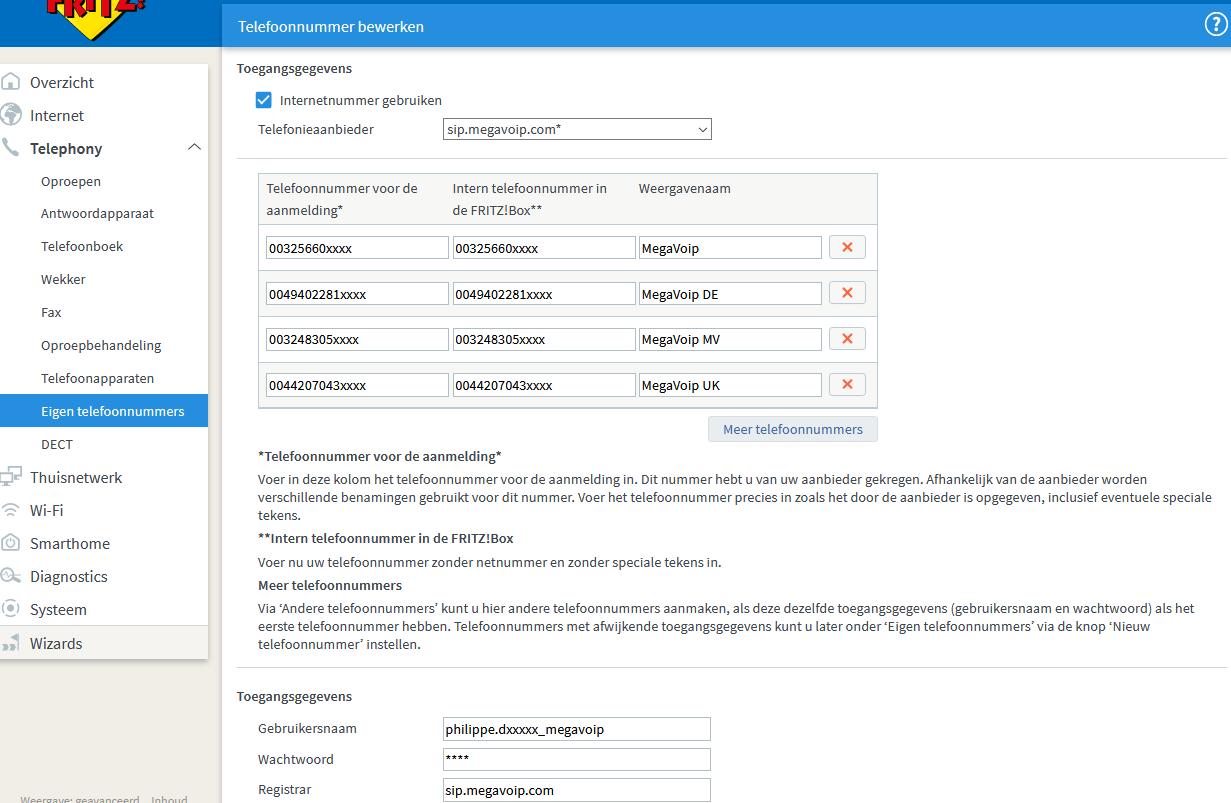Screen dimensions: 1231x803
Task: Click the Wachtwoord password field
Action: click(x=576, y=760)
